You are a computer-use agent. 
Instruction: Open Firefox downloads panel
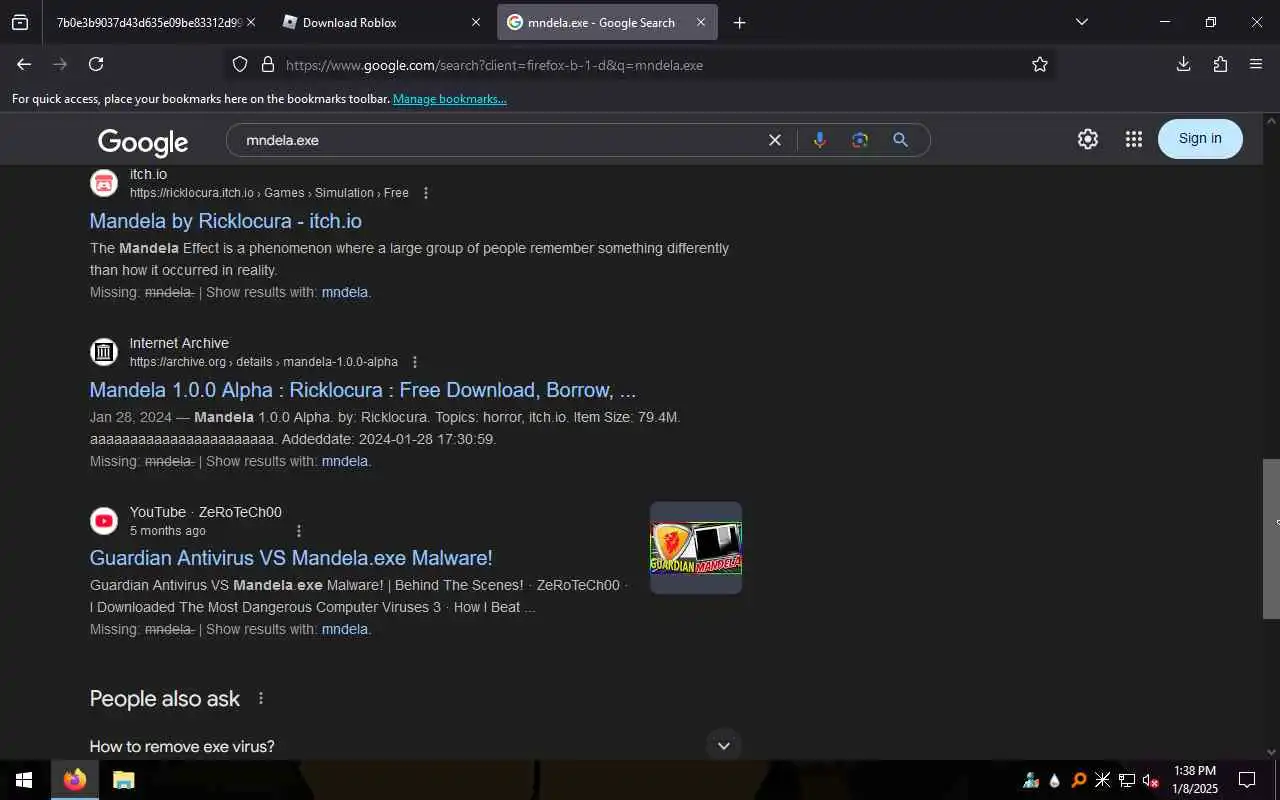click(1183, 64)
